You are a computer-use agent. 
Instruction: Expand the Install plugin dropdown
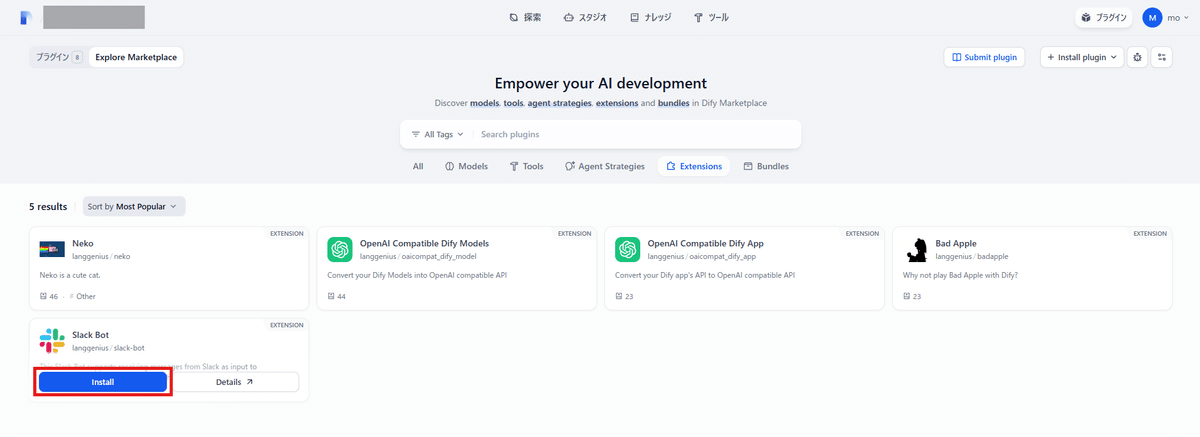pos(1082,57)
